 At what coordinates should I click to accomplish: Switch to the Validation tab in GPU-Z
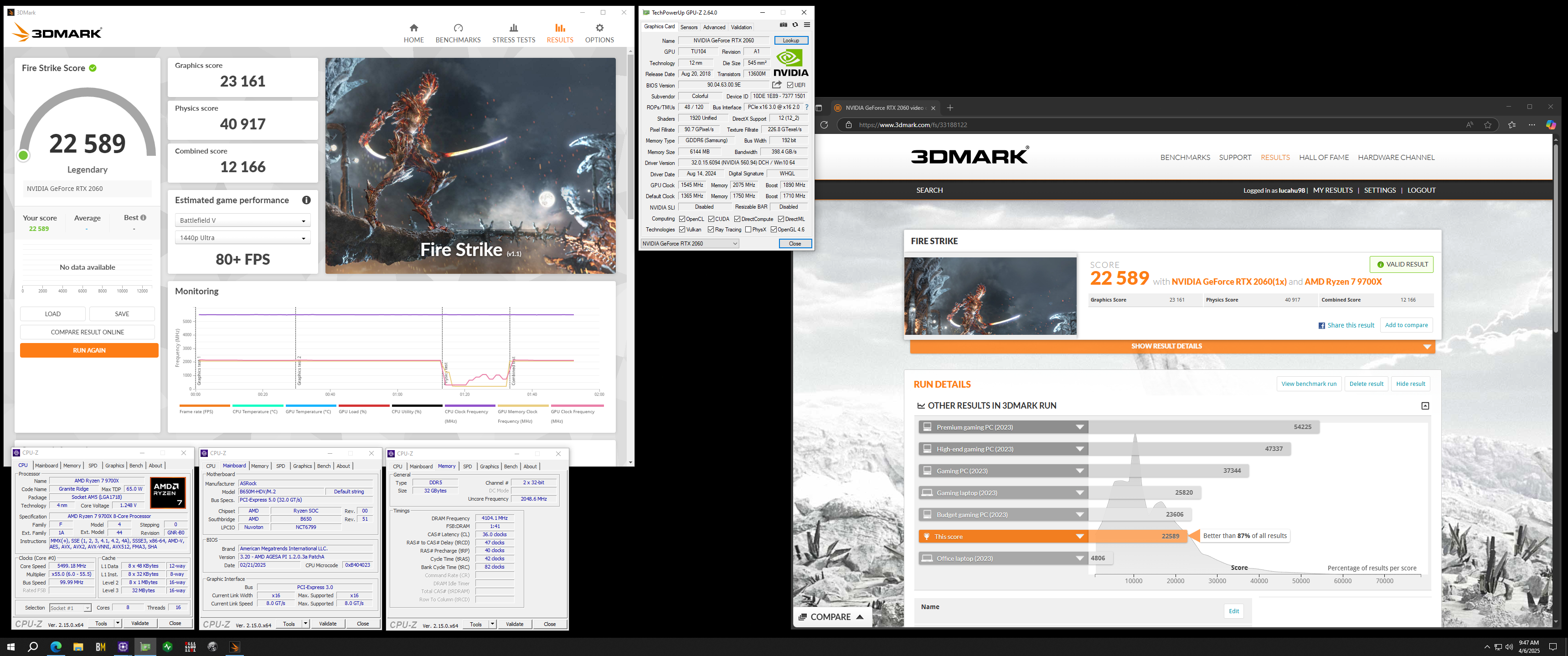coord(741,27)
